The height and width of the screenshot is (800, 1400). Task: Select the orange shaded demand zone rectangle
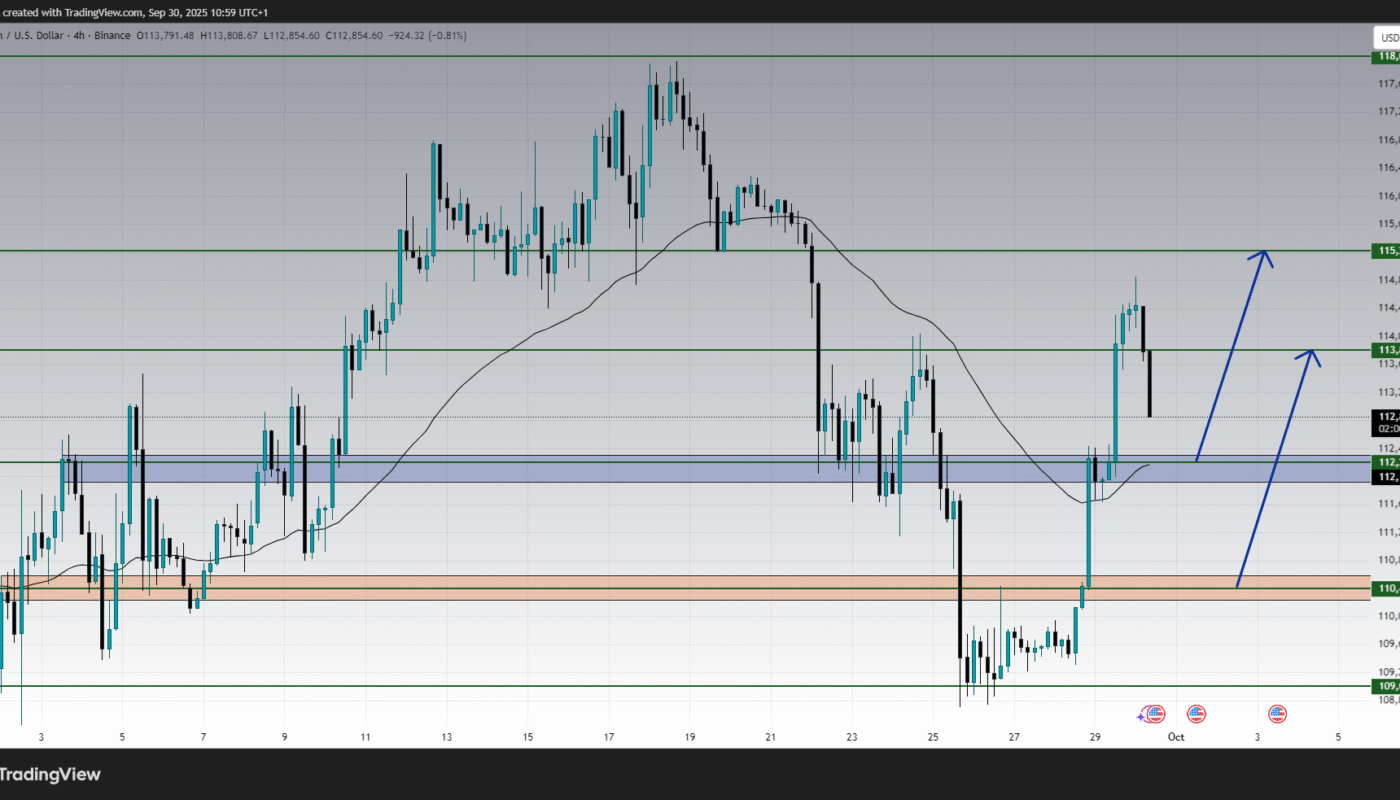pos(600,587)
